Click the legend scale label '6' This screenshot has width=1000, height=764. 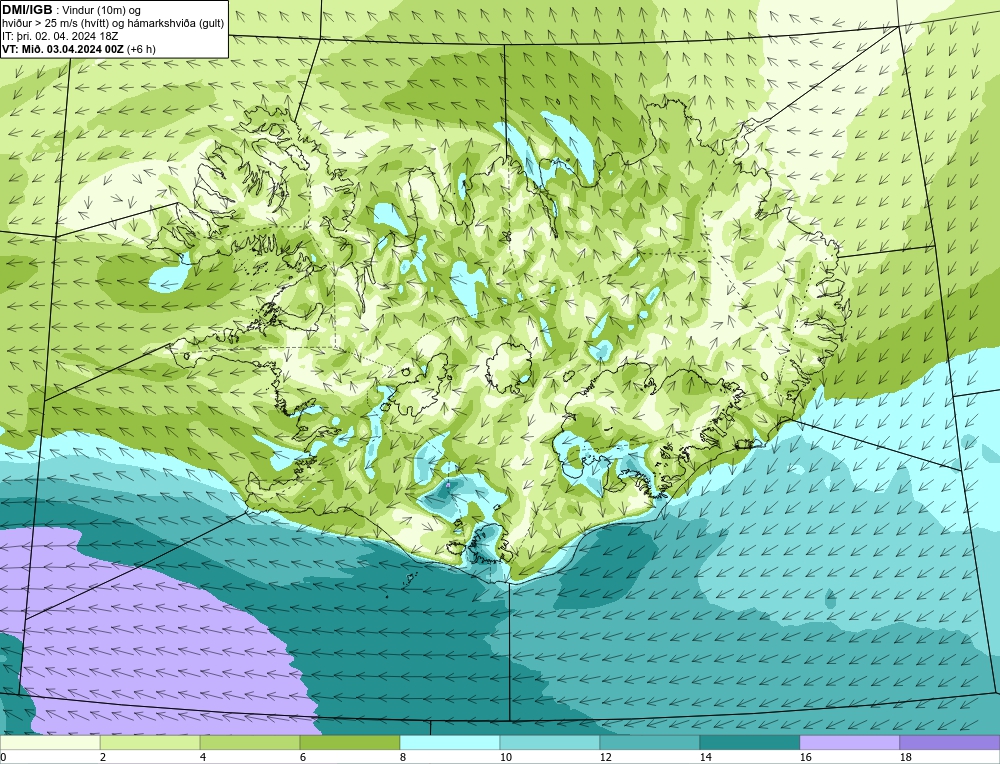(303, 757)
